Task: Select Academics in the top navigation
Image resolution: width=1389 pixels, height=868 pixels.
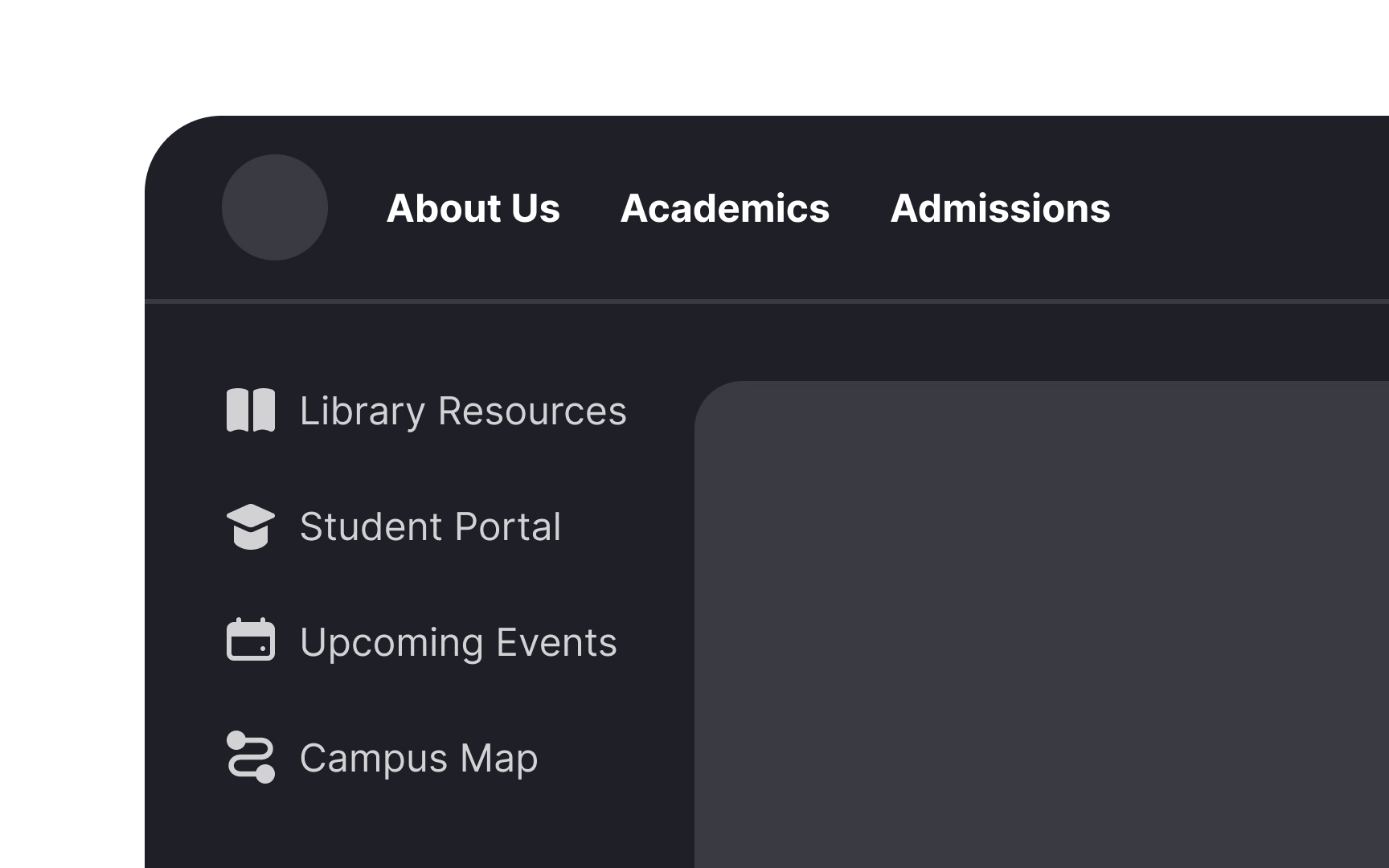Action: click(724, 209)
